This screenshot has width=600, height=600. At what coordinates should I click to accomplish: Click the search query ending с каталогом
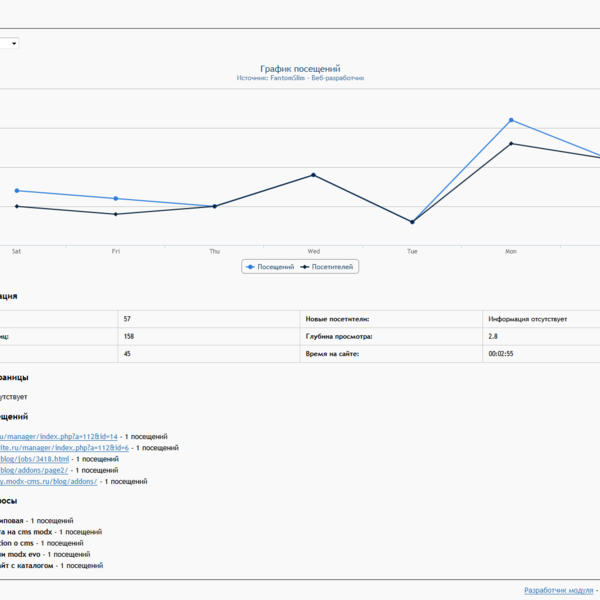tap(26, 566)
